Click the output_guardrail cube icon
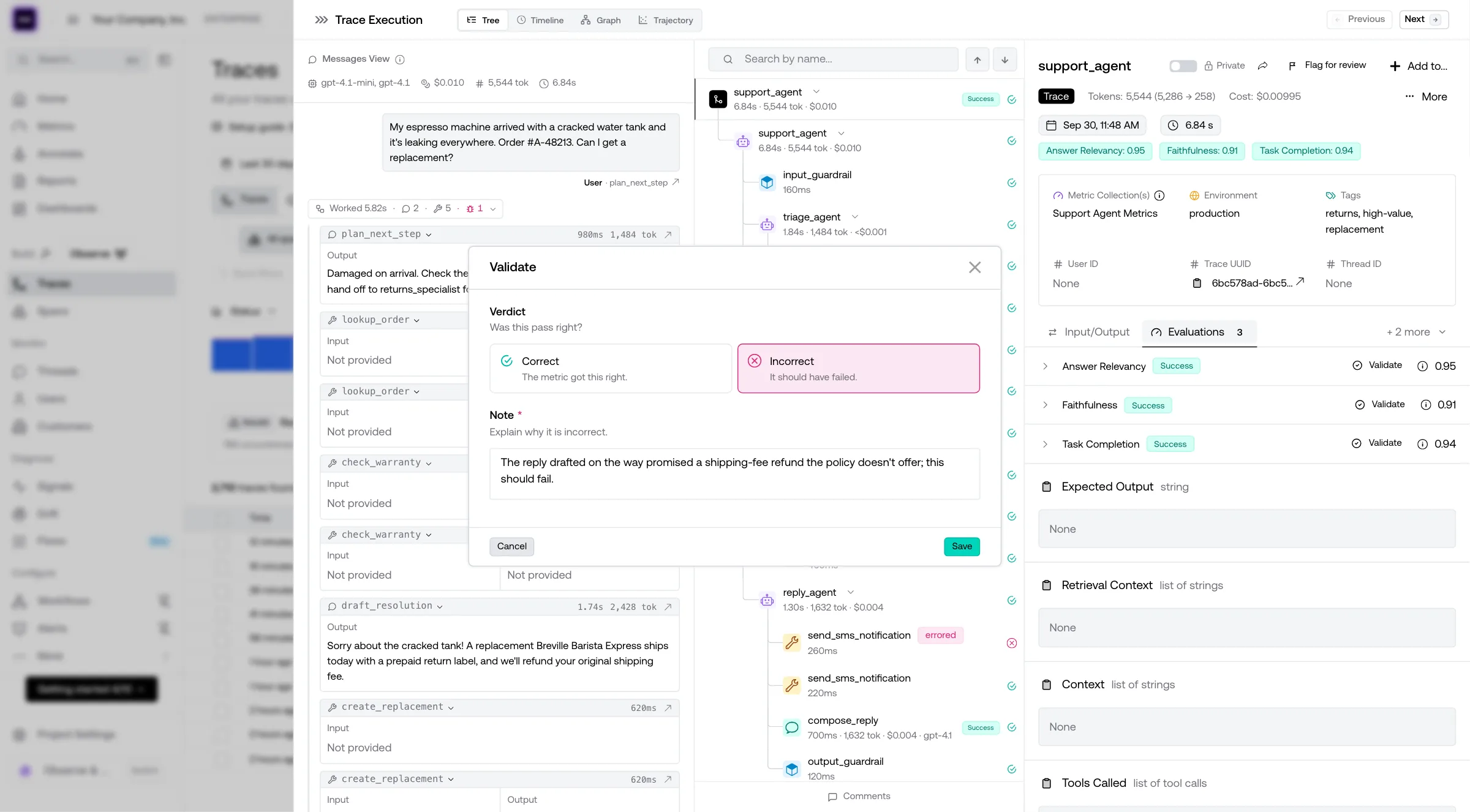1470x812 pixels. point(792,769)
